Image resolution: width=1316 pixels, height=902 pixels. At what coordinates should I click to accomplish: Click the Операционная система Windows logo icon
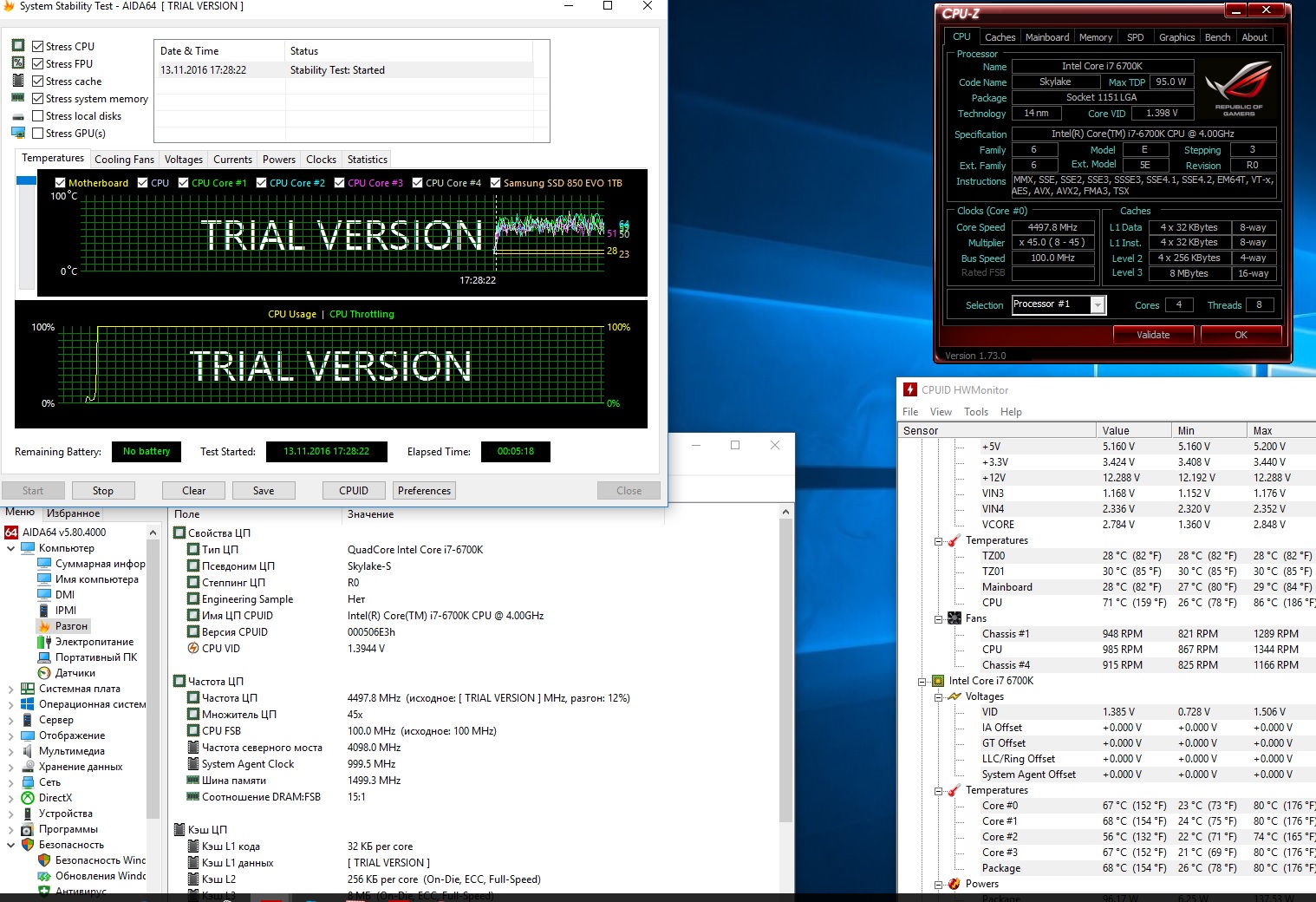28,704
